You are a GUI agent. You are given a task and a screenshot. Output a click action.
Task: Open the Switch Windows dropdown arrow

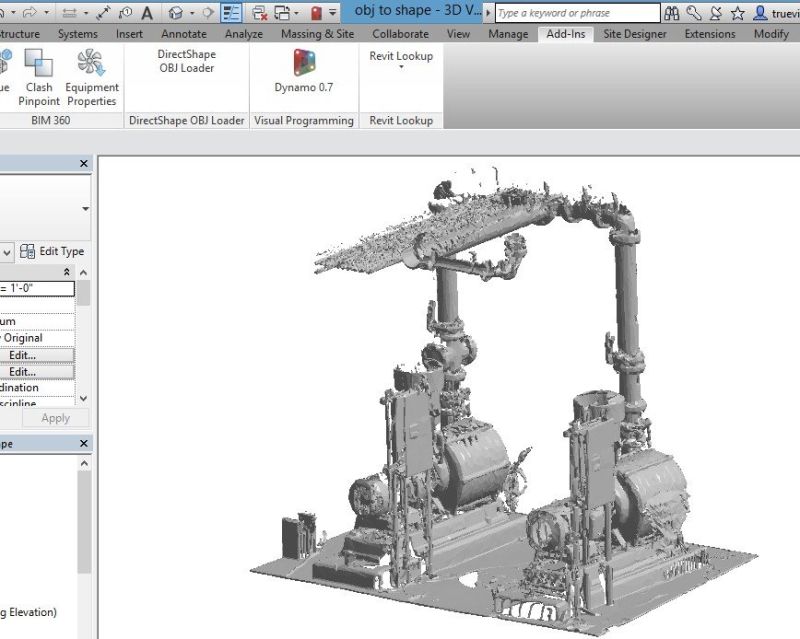[296, 12]
